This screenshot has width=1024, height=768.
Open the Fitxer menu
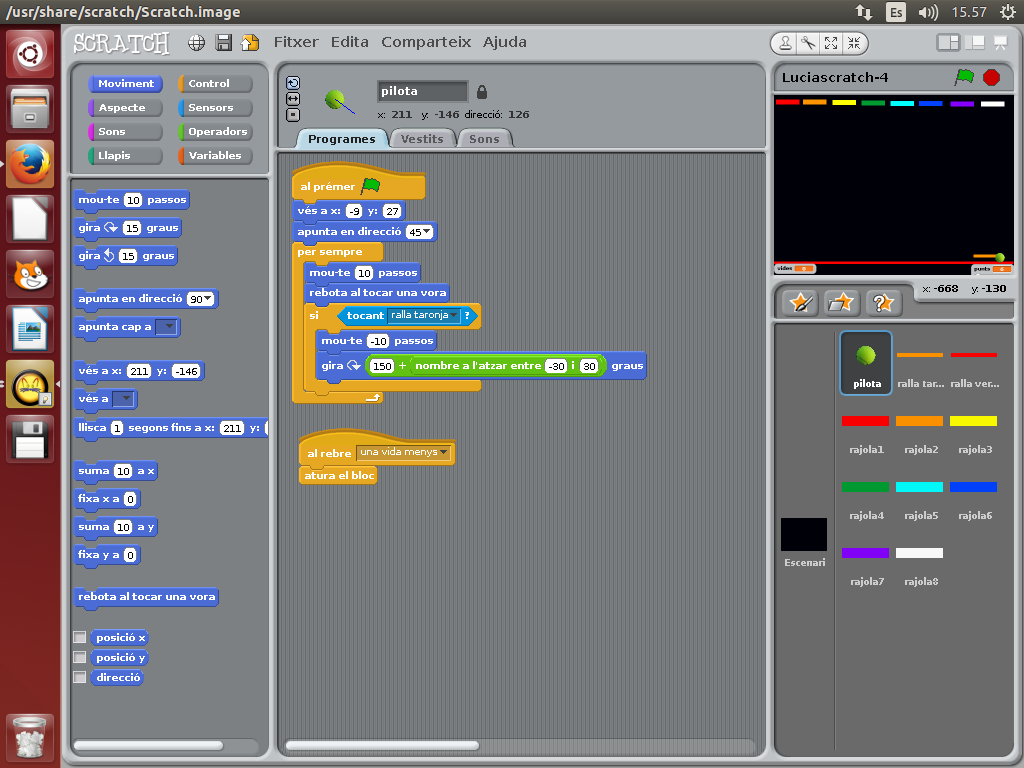295,42
